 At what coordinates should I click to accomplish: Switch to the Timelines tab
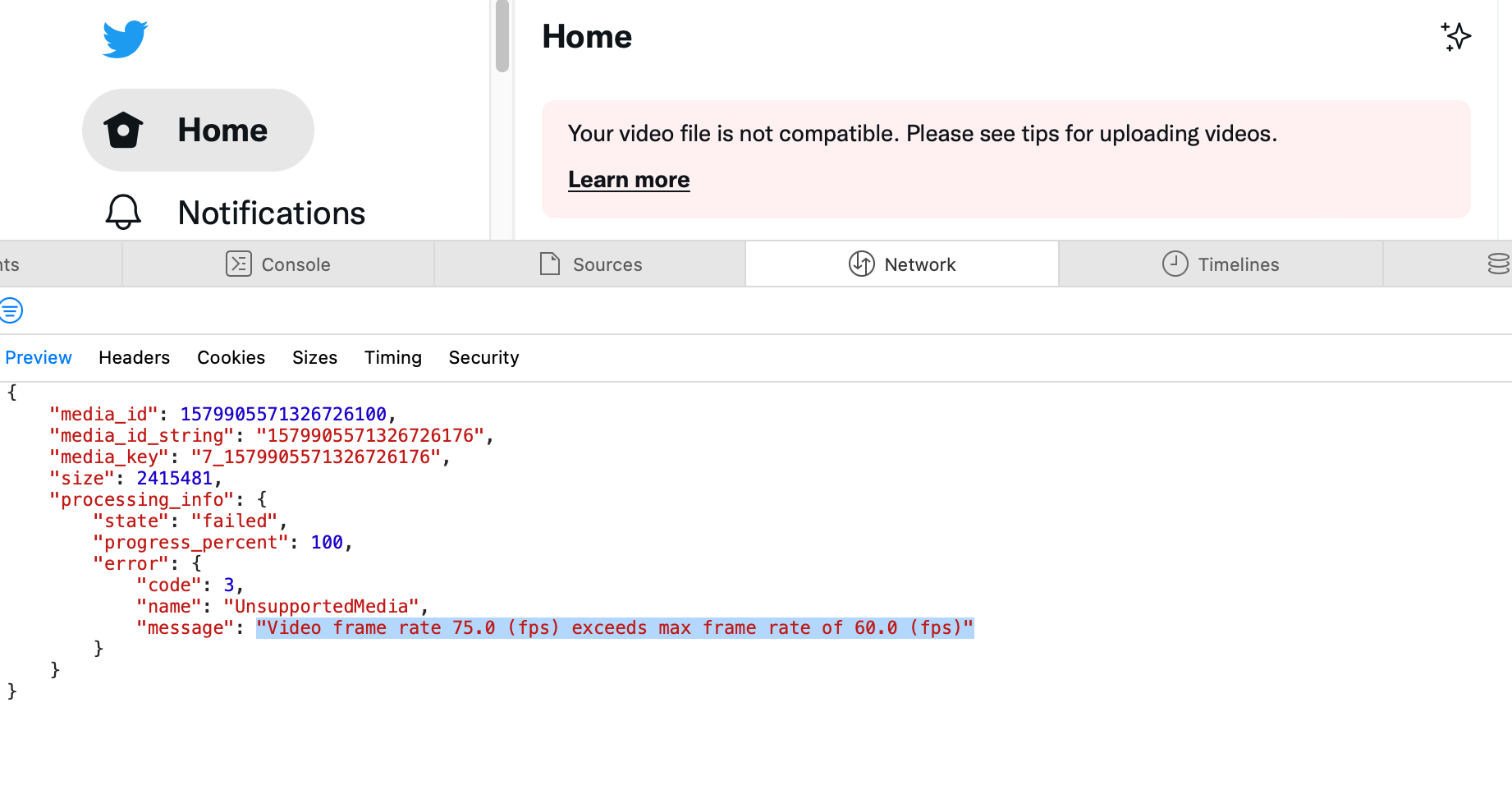(1221, 264)
